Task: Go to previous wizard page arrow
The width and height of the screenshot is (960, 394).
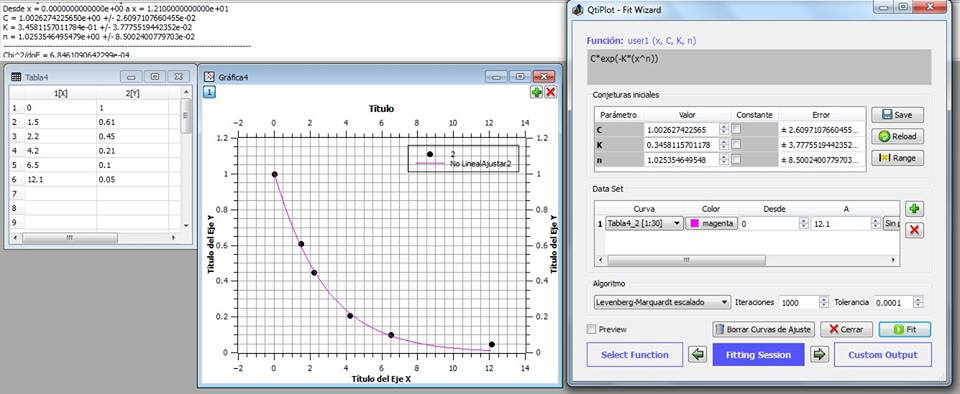Action: tap(697, 354)
